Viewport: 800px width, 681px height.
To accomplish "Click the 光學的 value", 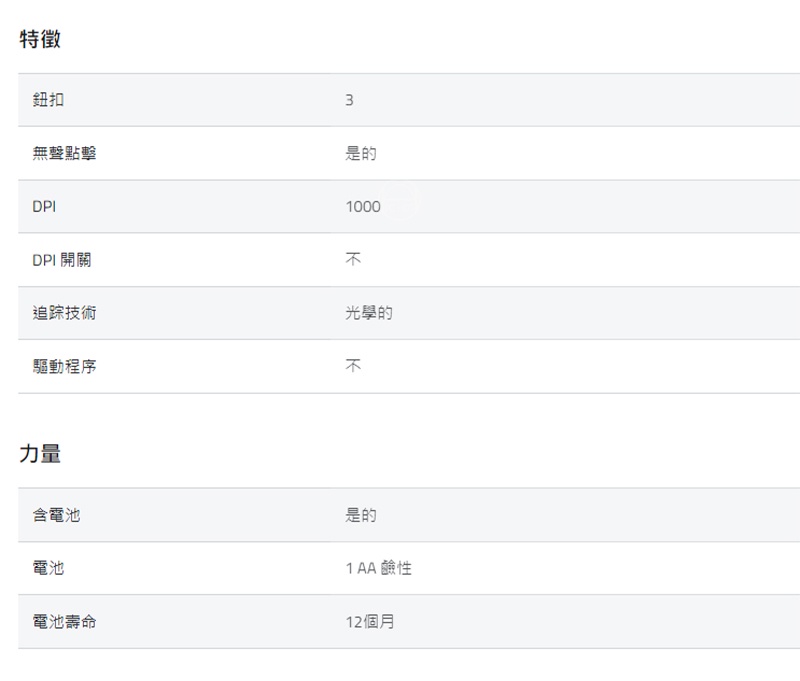I will point(369,313).
